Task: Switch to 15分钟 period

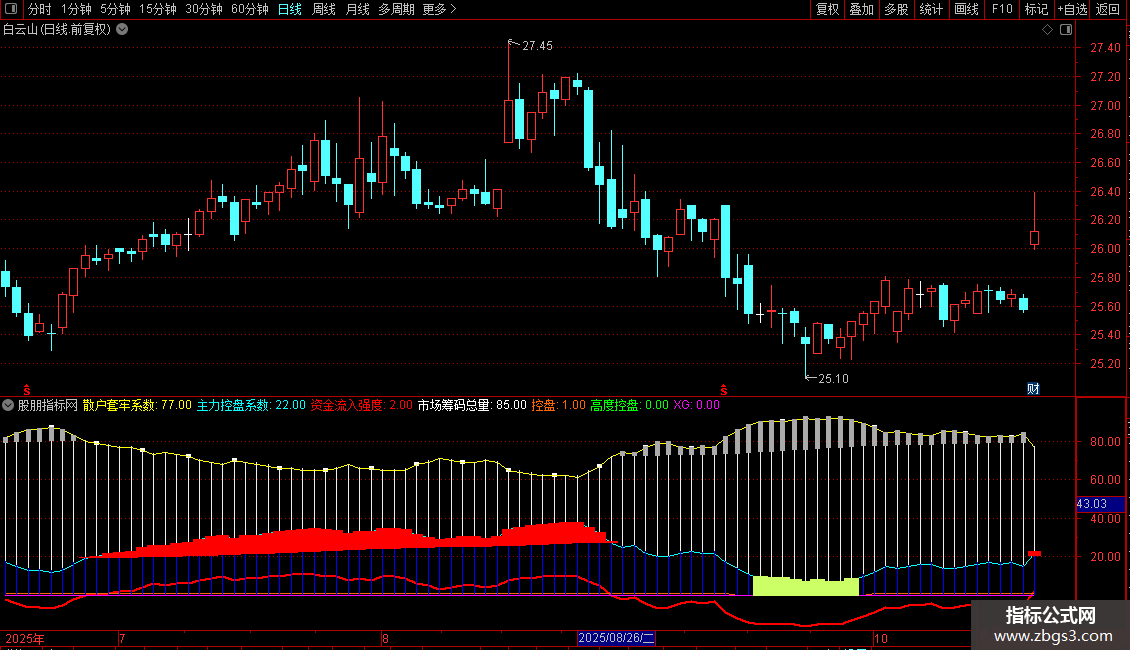Action: pos(158,9)
